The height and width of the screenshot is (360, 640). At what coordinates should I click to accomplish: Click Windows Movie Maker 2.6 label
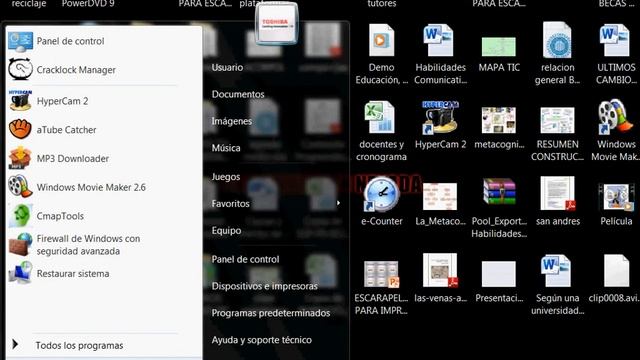(91, 187)
